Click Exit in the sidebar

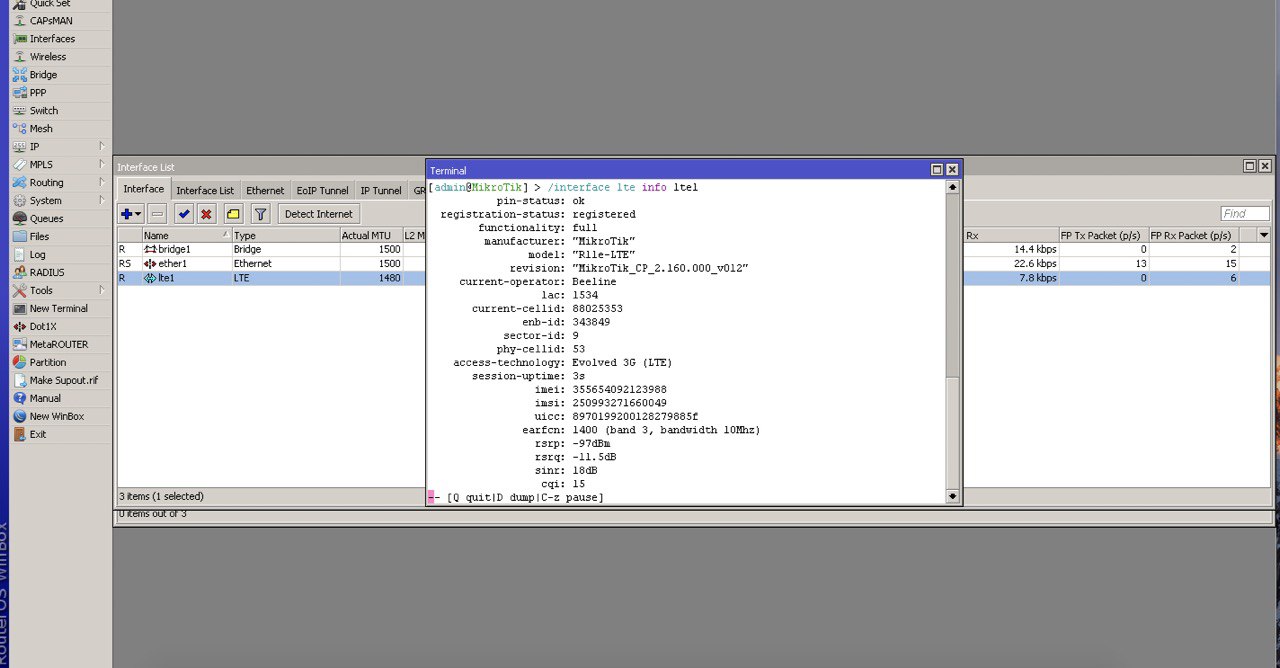point(38,435)
